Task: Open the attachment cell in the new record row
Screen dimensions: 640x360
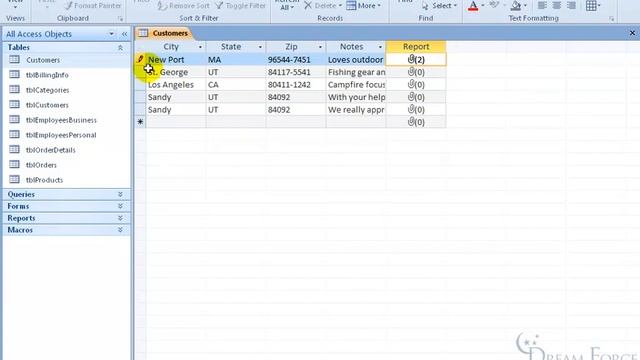Action: pos(416,122)
